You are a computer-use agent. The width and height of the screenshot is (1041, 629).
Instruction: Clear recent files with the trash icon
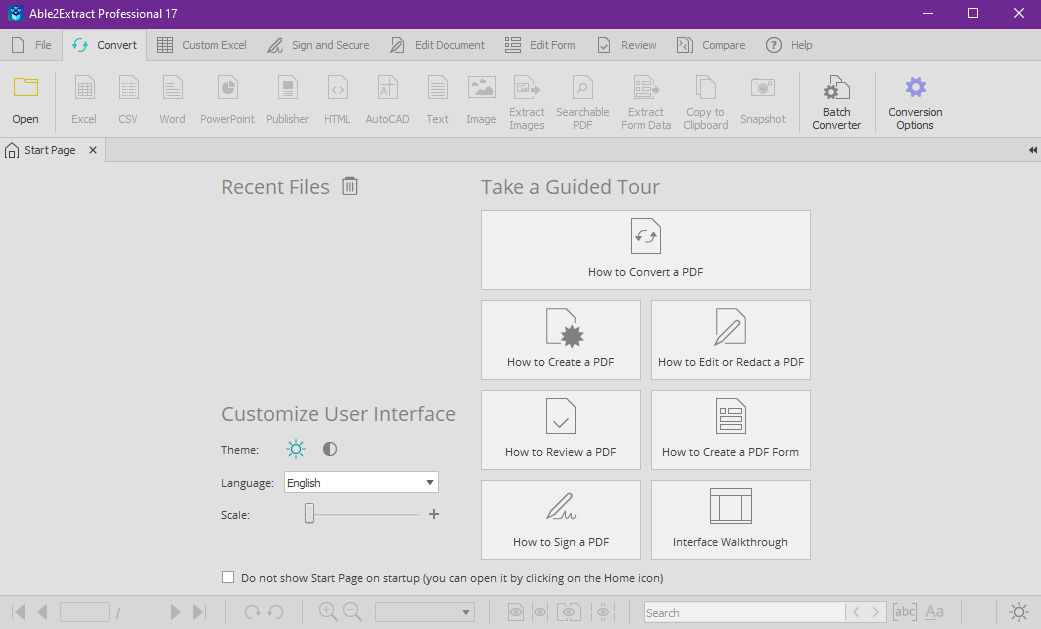(350, 187)
